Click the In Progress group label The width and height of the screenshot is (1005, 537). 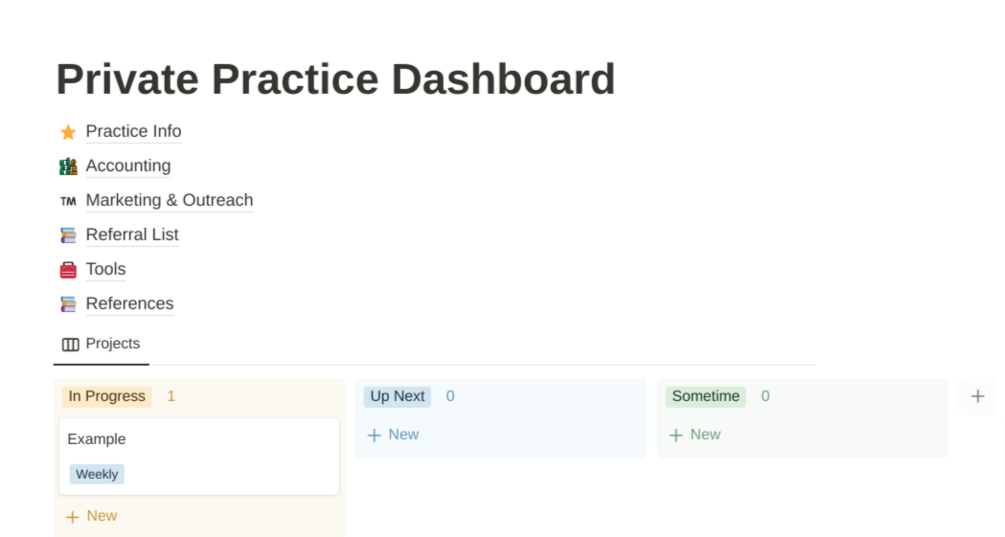click(x=107, y=396)
